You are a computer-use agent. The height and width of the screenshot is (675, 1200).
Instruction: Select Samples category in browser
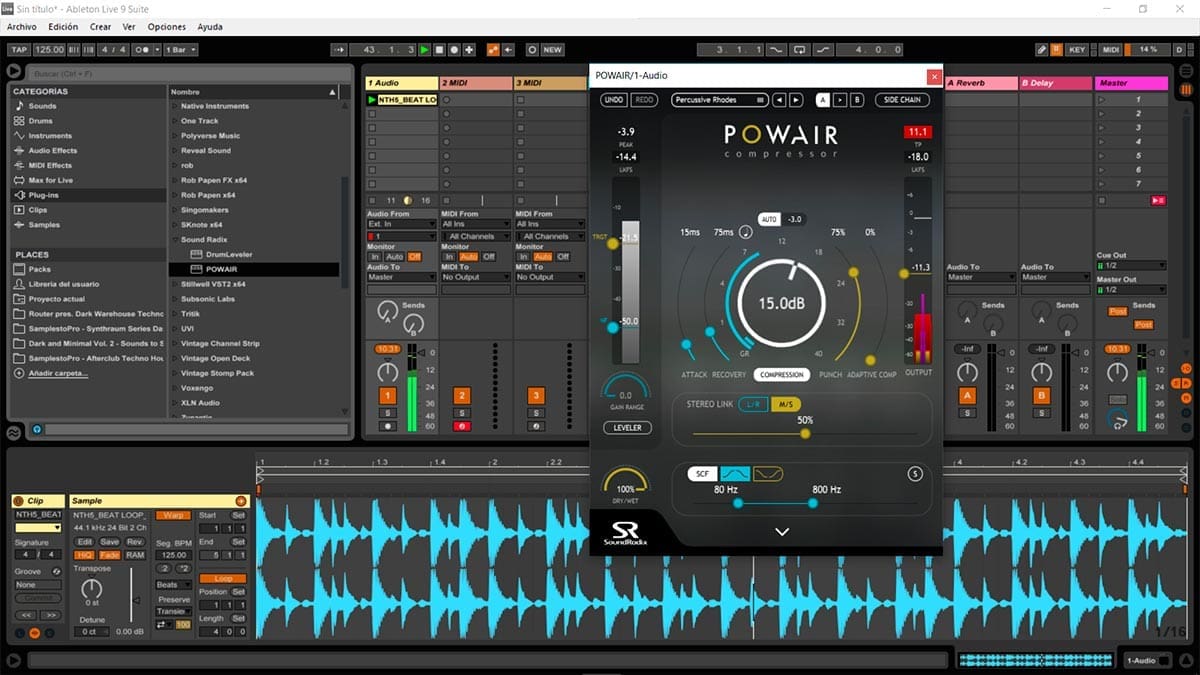point(43,225)
